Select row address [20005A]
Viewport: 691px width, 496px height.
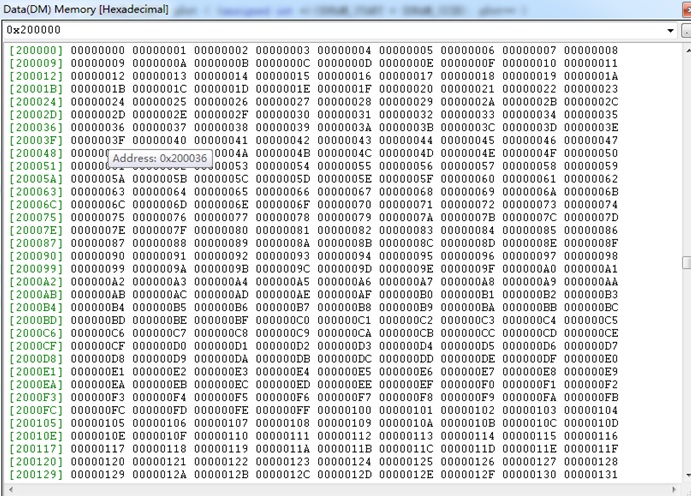(36, 179)
